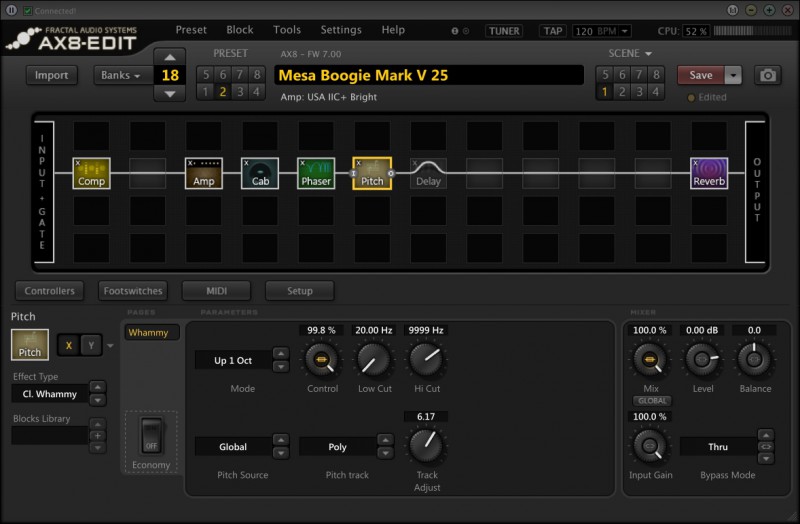This screenshot has width=800, height=524.
Task: Select the bypassed Delay block
Action: click(x=428, y=173)
